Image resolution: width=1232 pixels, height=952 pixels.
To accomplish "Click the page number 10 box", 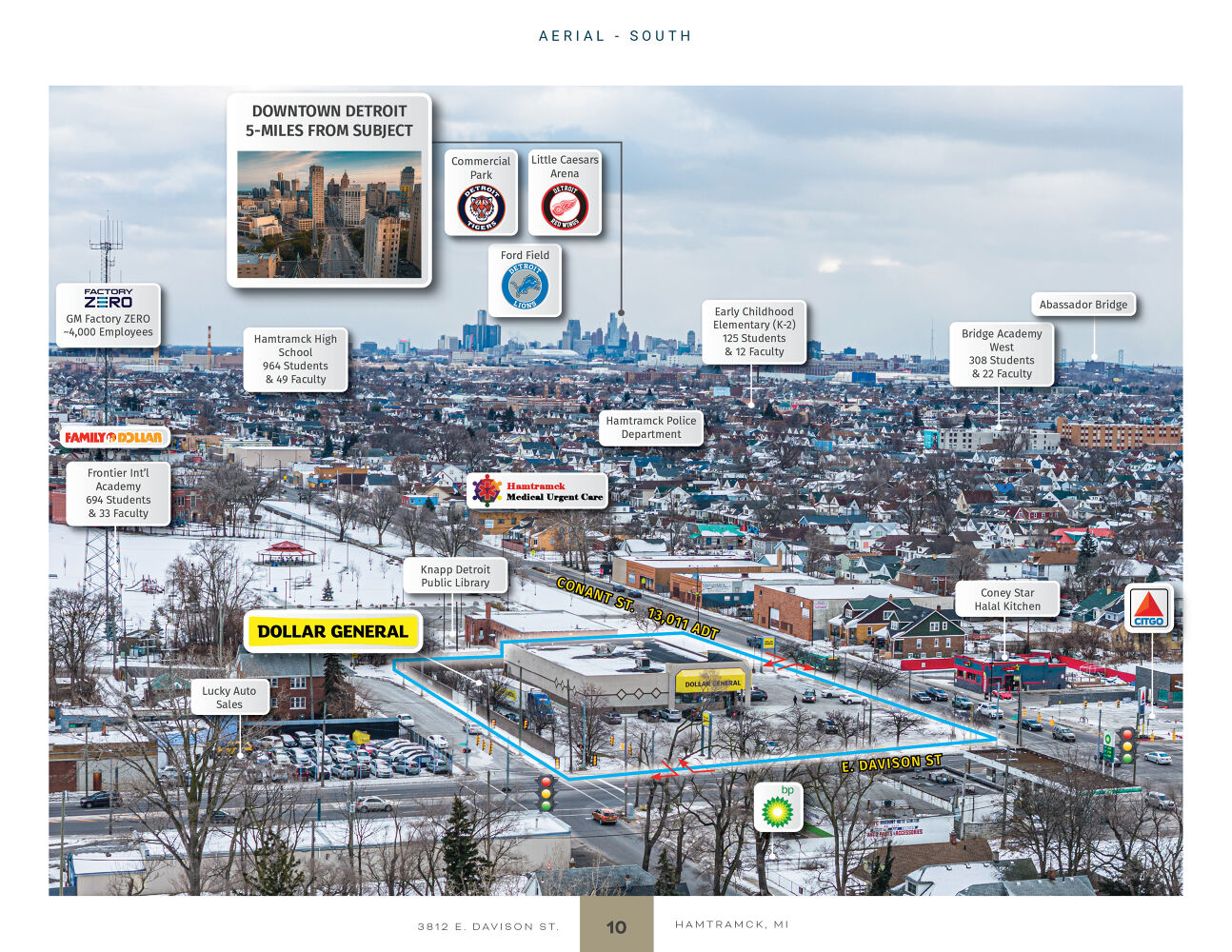I will [x=617, y=924].
